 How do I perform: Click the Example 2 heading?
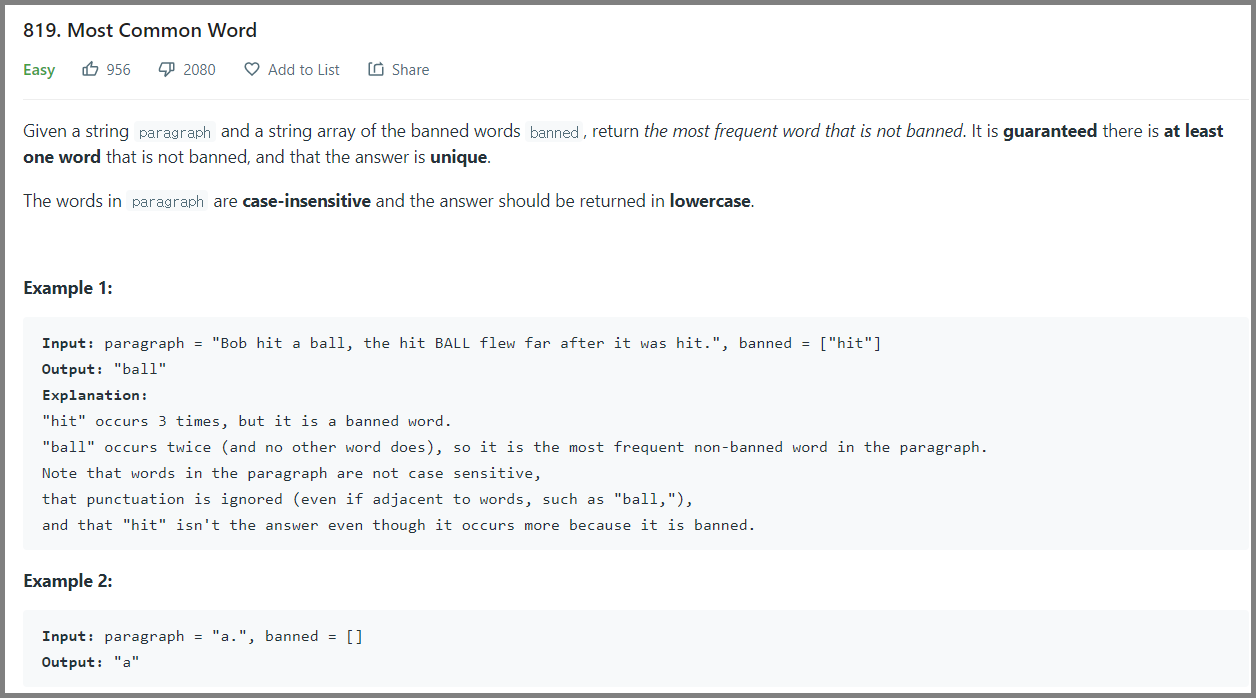coord(68,581)
